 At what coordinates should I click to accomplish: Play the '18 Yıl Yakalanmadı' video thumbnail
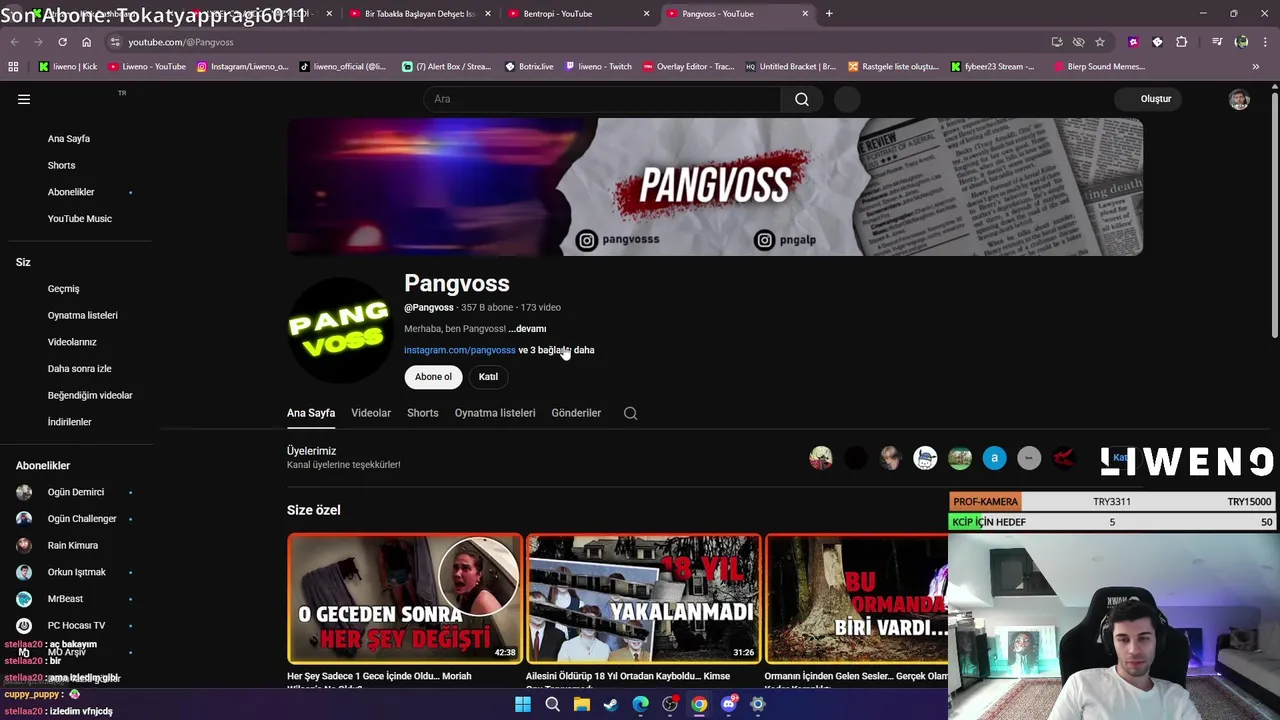coord(644,599)
